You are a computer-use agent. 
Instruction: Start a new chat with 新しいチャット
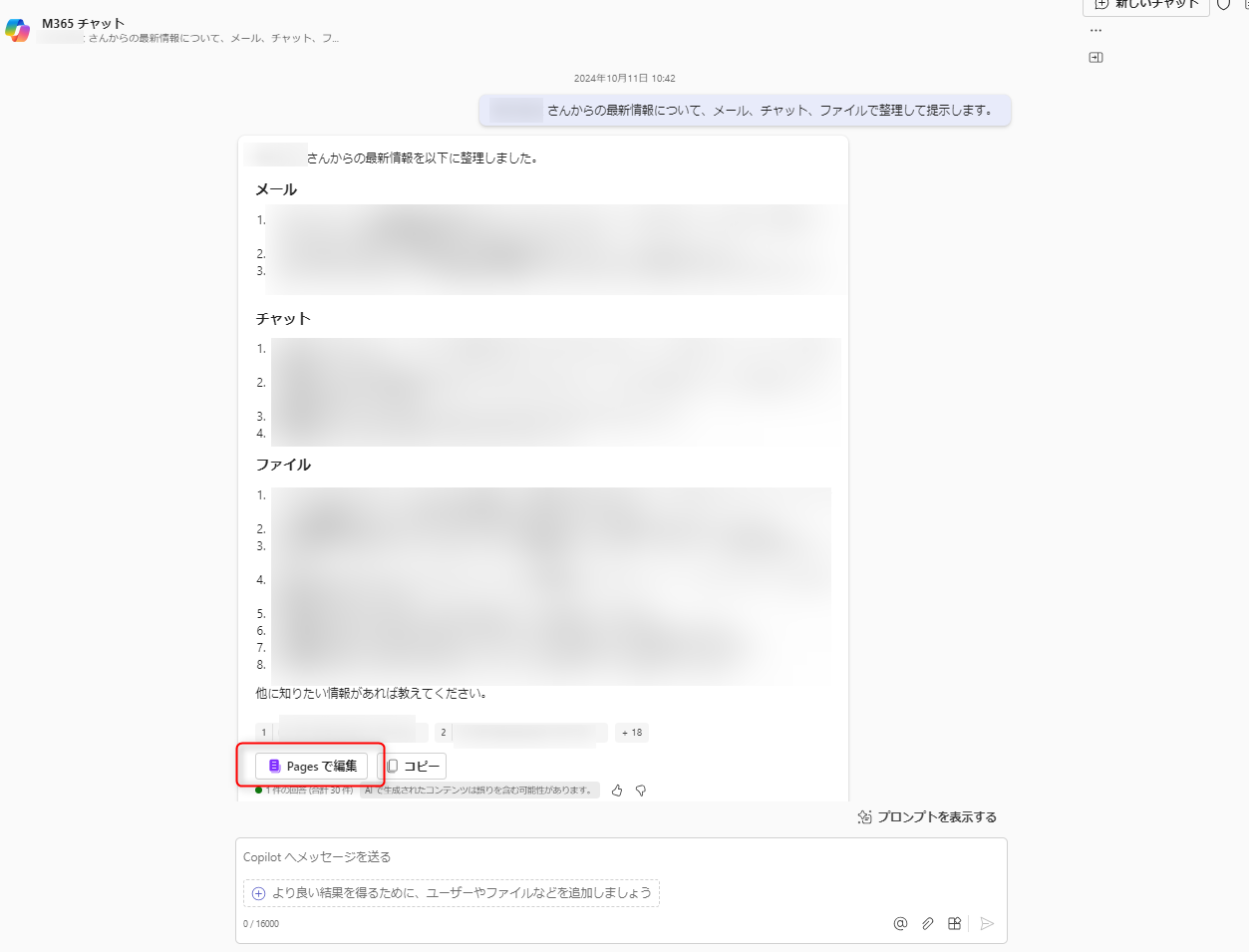point(1145,5)
